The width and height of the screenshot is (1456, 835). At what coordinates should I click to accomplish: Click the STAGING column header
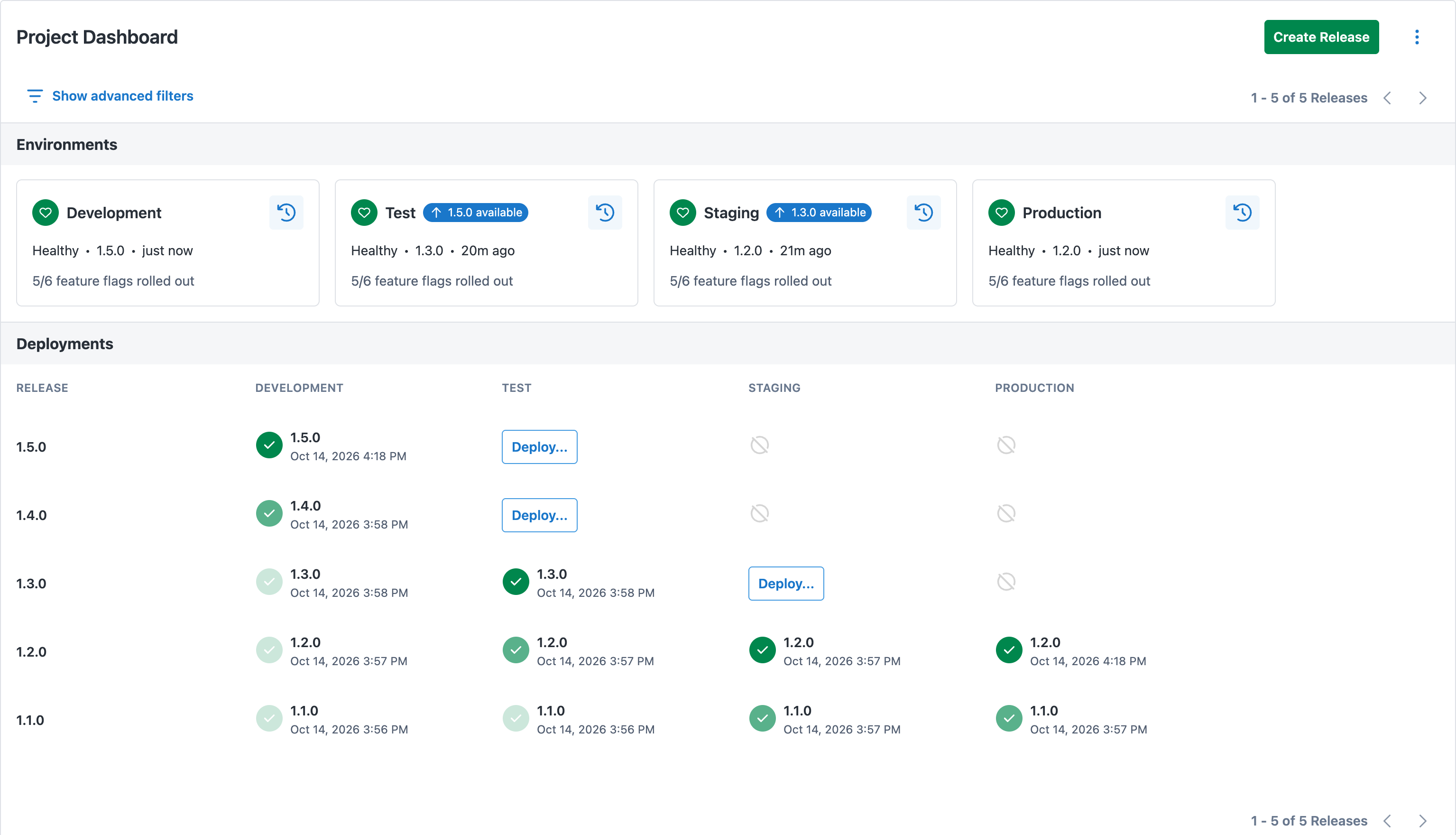pyautogui.click(x=774, y=388)
